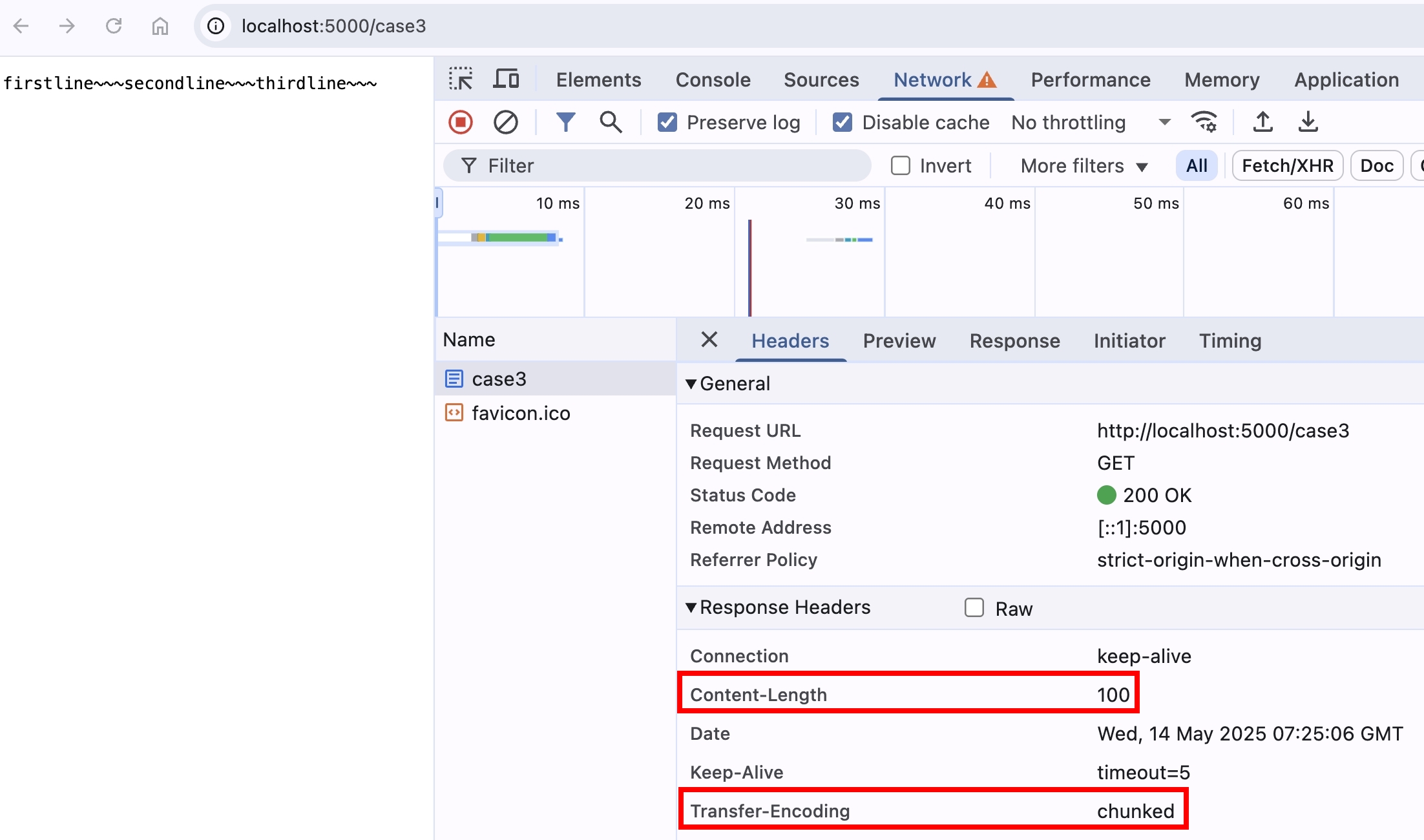
Task: Click the Date header value
Action: [1250, 734]
